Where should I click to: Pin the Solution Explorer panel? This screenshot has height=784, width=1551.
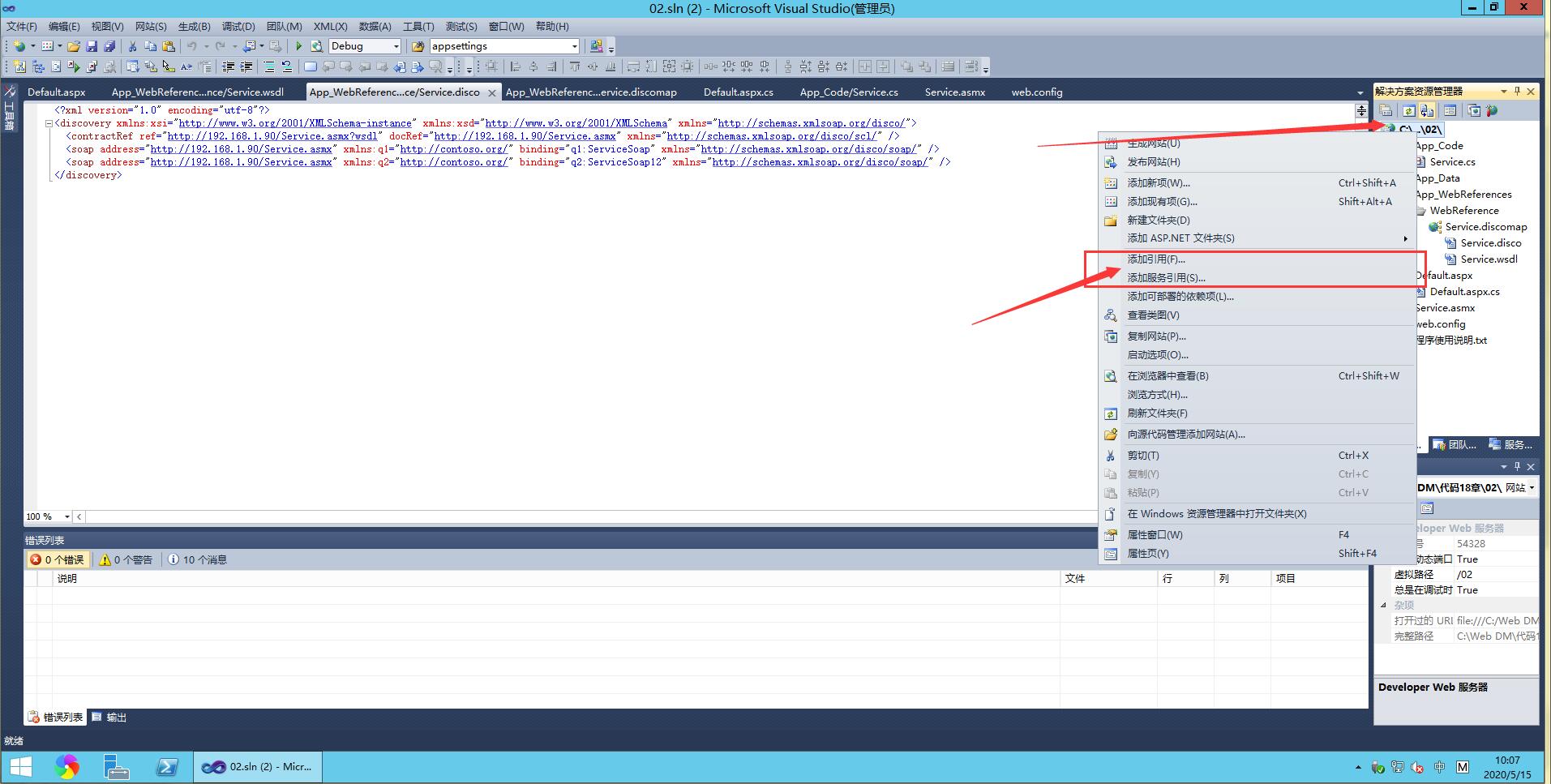pos(1518,92)
